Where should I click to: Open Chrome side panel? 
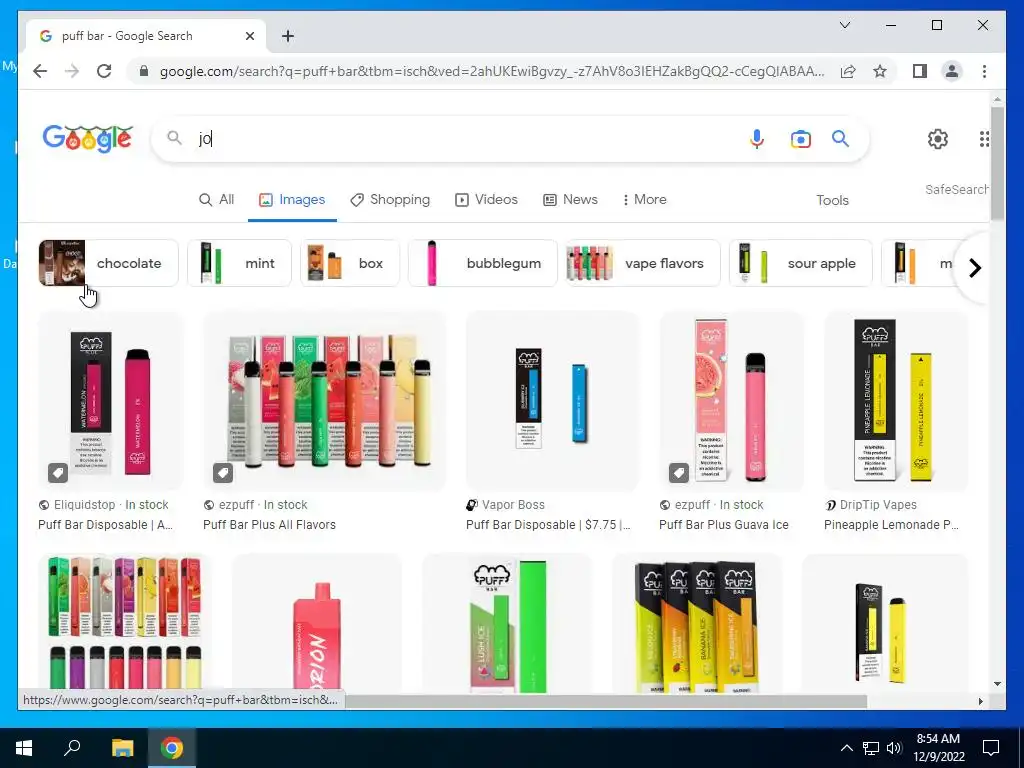[920, 71]
